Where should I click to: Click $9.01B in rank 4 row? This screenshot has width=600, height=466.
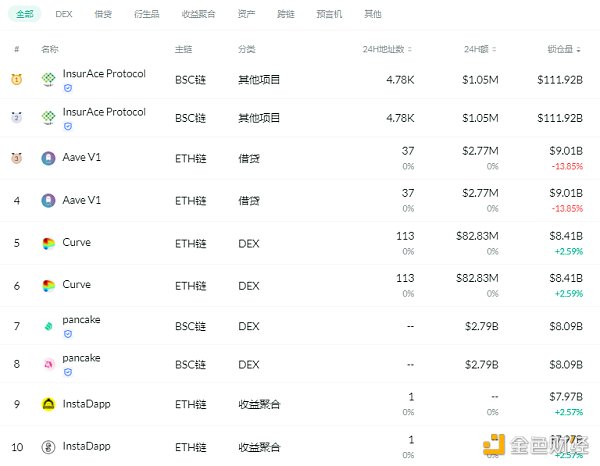point(566,193)
